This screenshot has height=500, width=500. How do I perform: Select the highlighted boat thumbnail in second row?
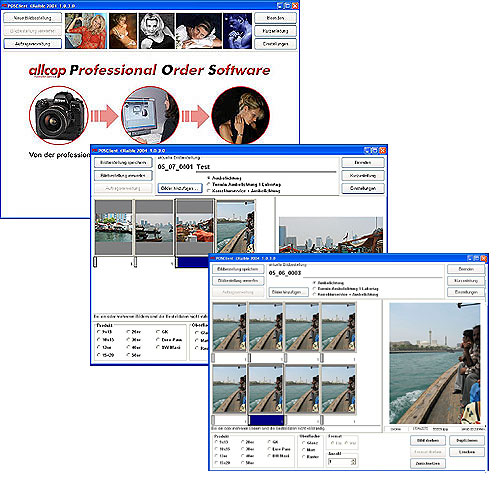tap(266, 389)
